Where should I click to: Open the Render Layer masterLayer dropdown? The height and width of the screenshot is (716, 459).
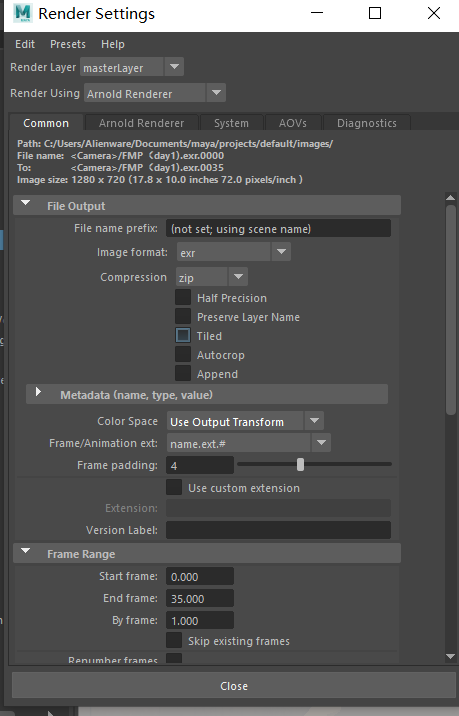click(132, 67)
